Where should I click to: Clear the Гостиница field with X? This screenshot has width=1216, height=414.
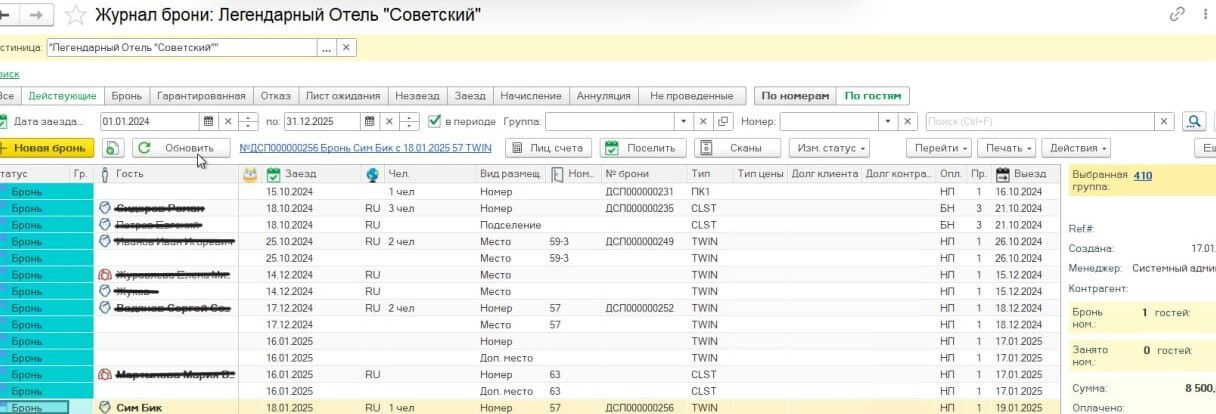coord(346,47)
